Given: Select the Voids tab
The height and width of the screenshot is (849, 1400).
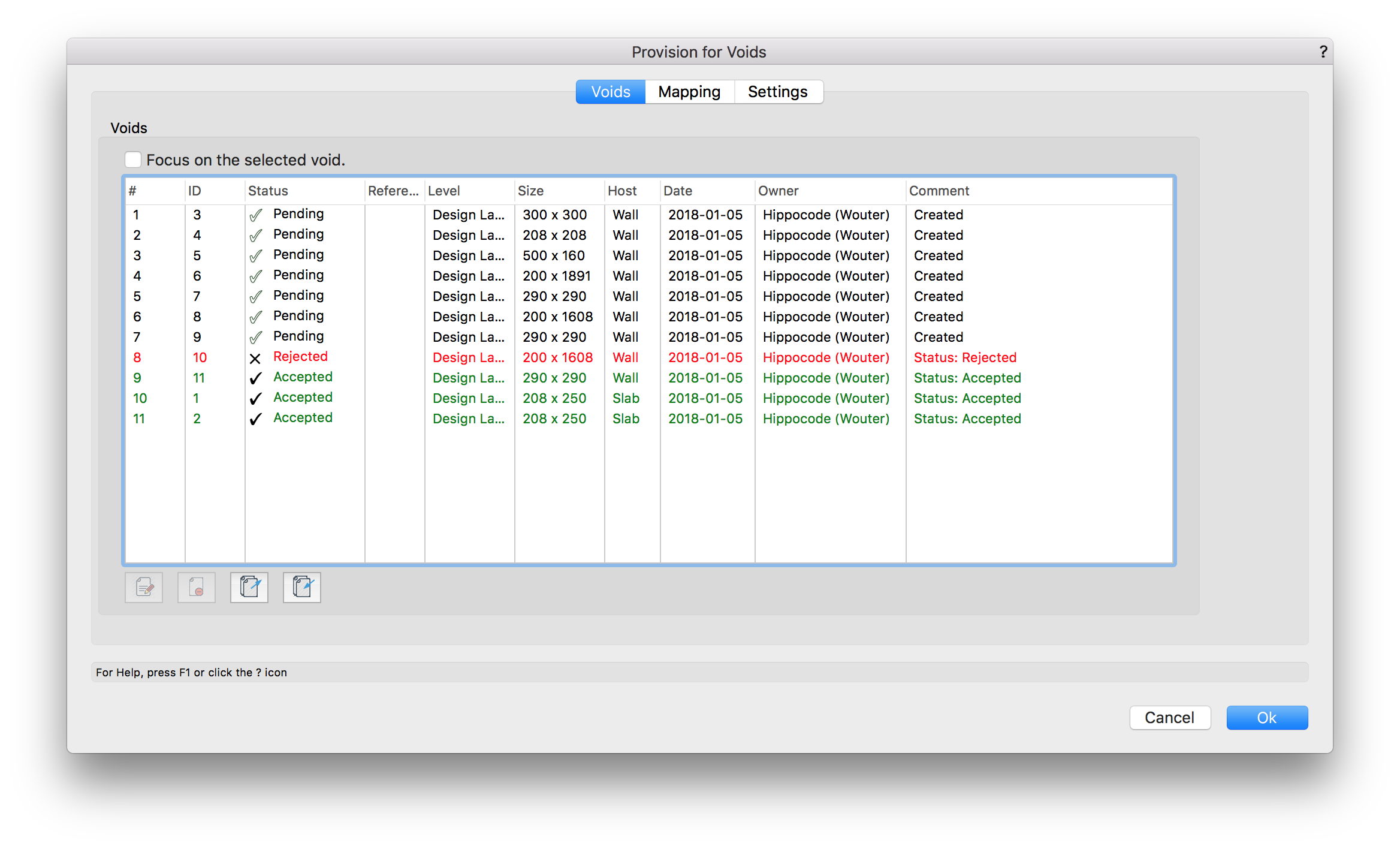Looking at the screenshot, I should (x=610, y=92).
